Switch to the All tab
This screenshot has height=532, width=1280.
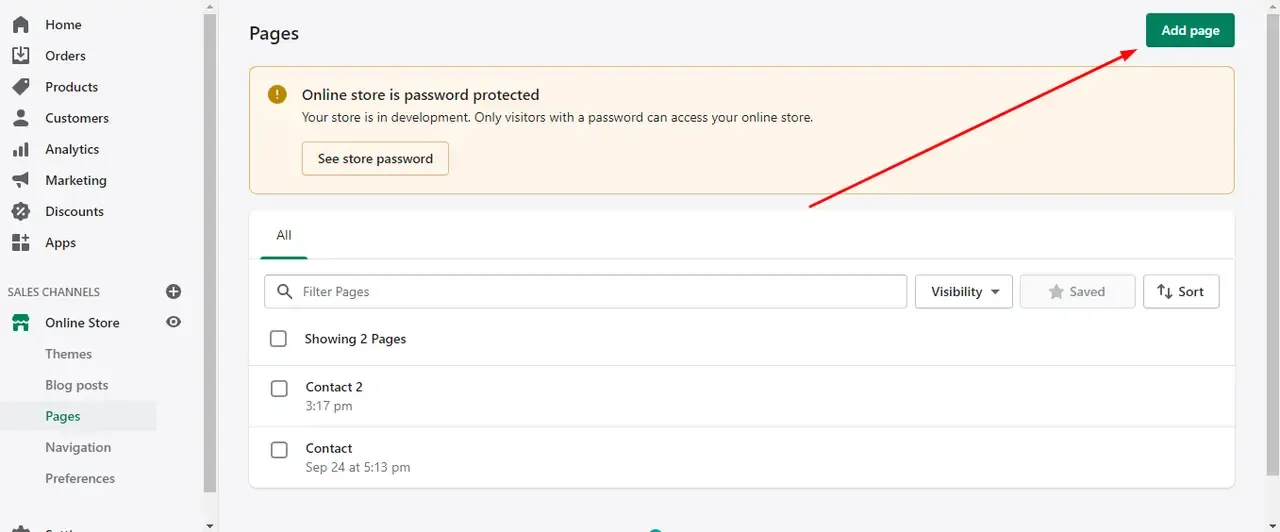284,235
